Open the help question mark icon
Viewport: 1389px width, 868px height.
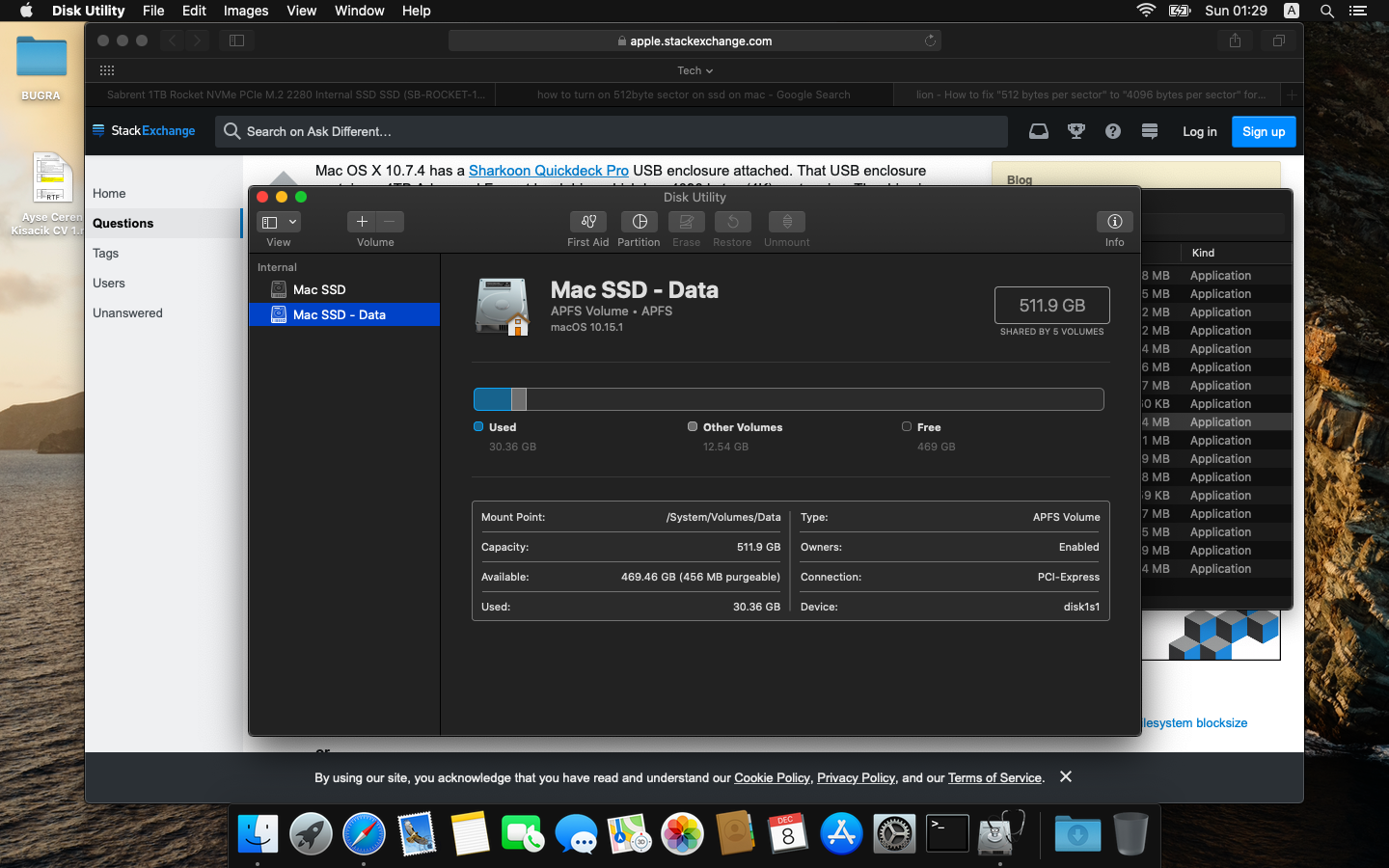point(1113,131)
